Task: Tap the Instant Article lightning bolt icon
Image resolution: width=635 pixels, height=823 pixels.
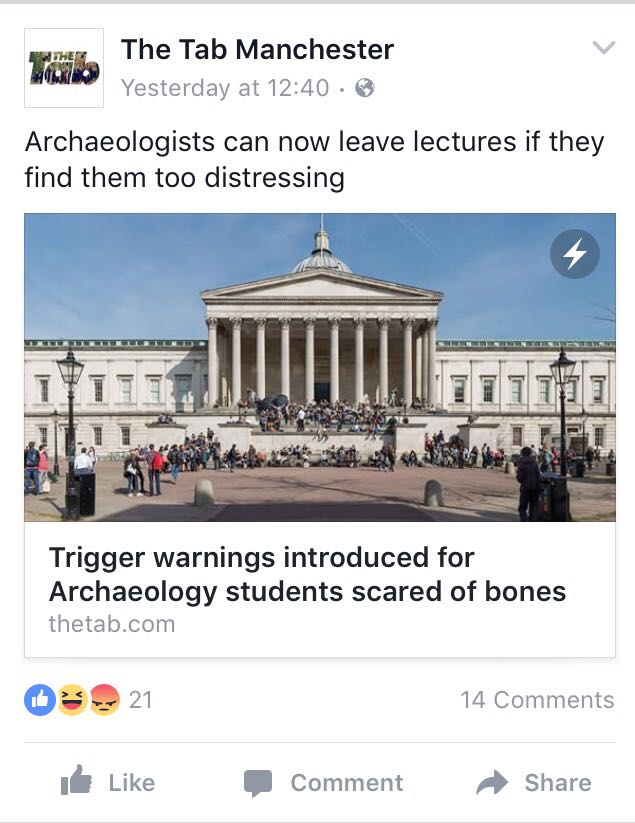Action: point(575,254)
